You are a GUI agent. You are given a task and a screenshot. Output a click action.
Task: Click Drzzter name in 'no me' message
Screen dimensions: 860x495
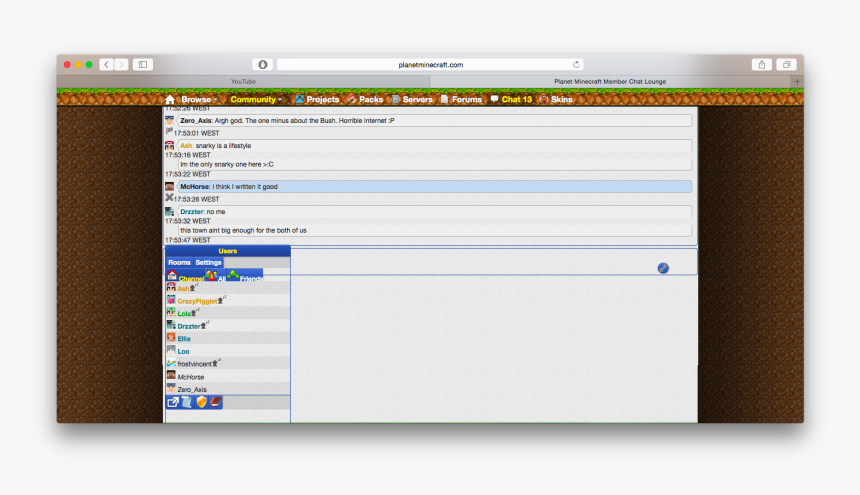[192, 212]
